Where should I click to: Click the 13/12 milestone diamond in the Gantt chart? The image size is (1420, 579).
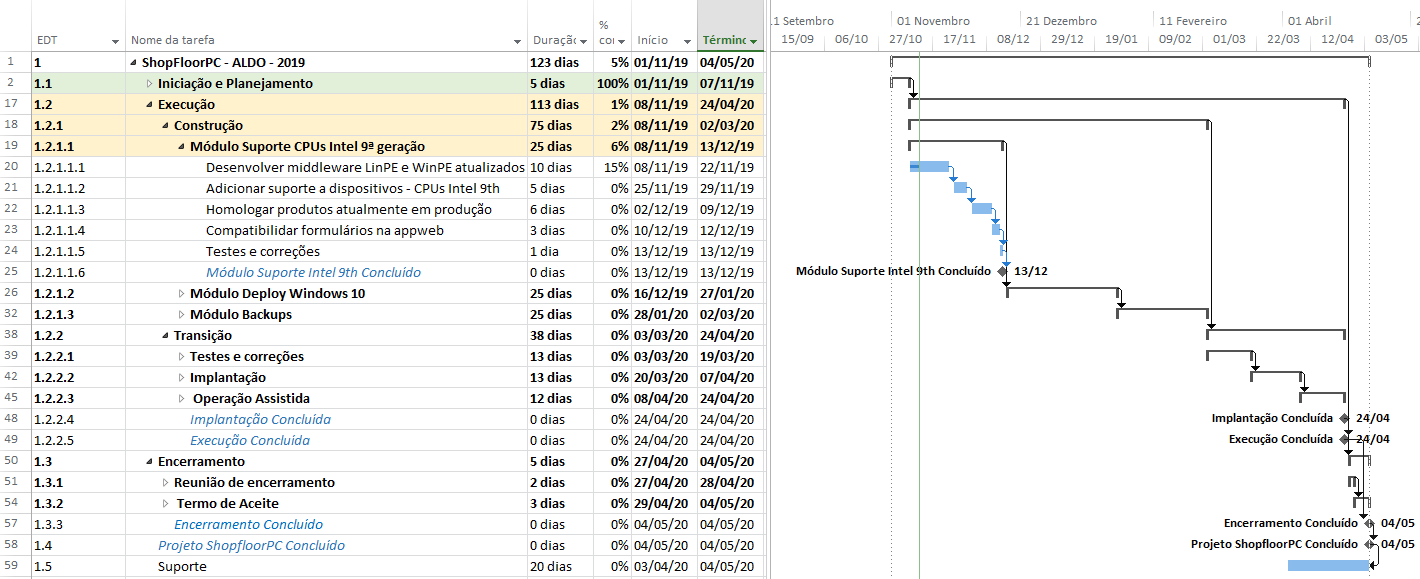click(1002, 271)
